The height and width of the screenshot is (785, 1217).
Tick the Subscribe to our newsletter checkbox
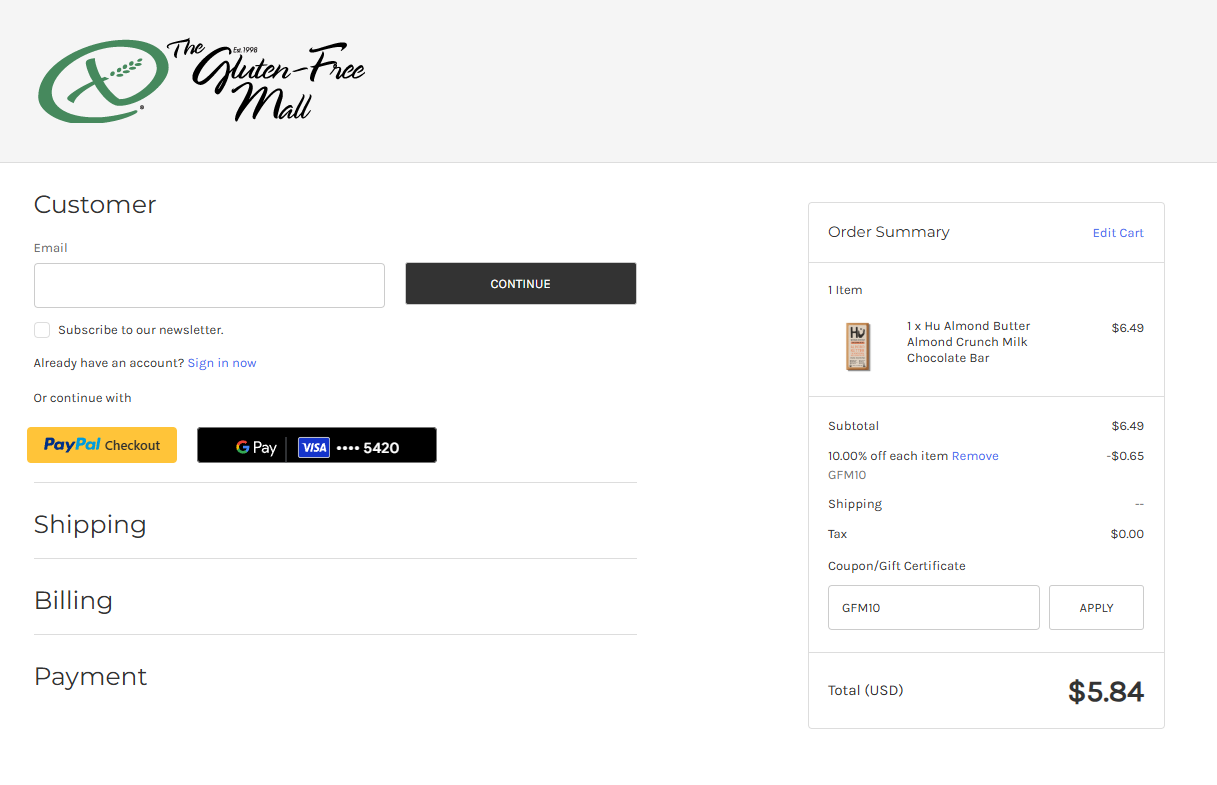coord(42,330)
